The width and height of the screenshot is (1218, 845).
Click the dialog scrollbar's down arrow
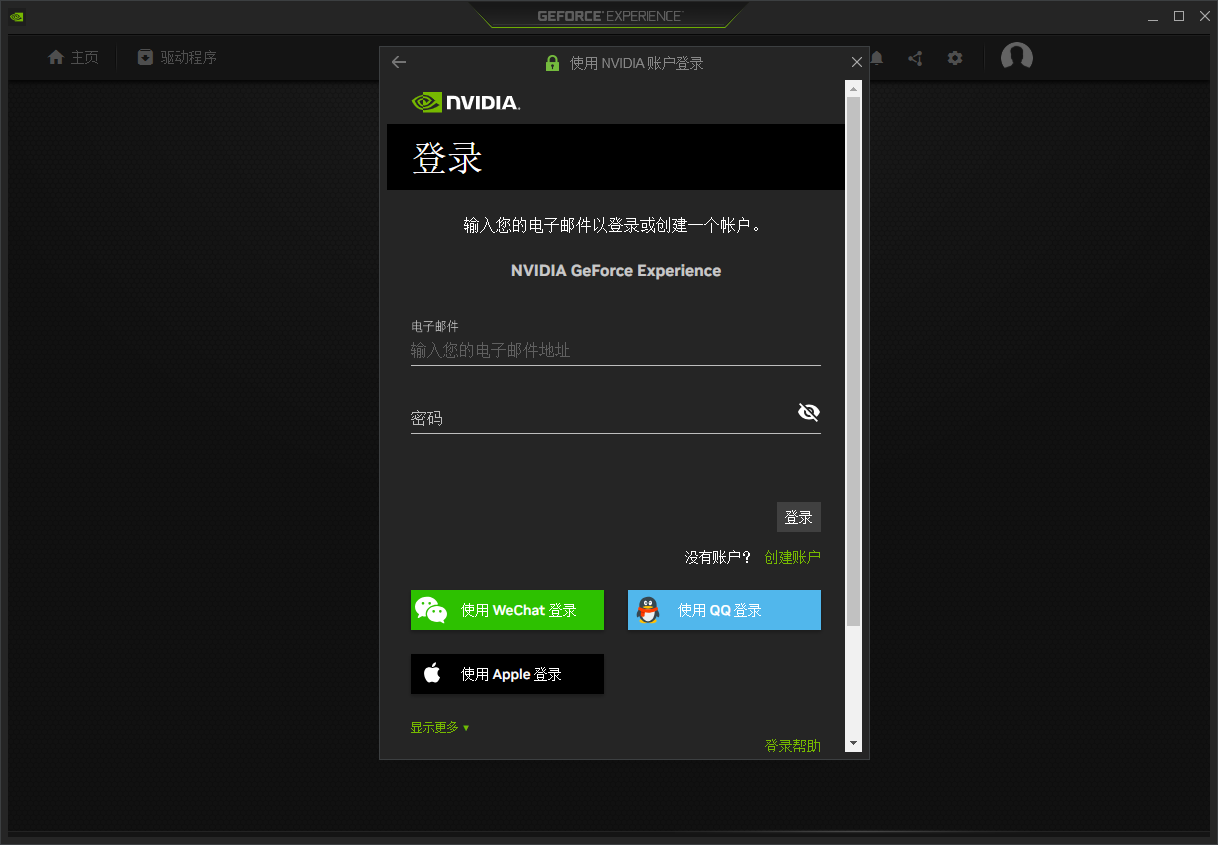pos(853,743)
